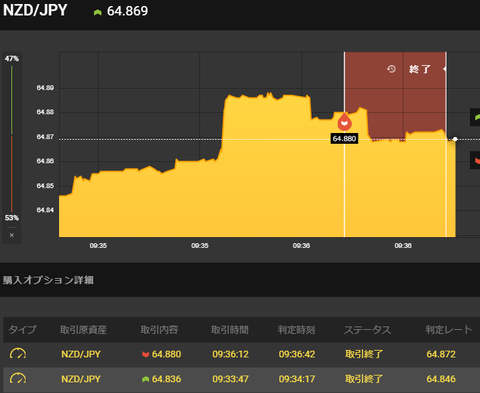
Task: Click gauge icon in the 09:36:12 row
Action: pyautogui.click(x=18, y=354)
